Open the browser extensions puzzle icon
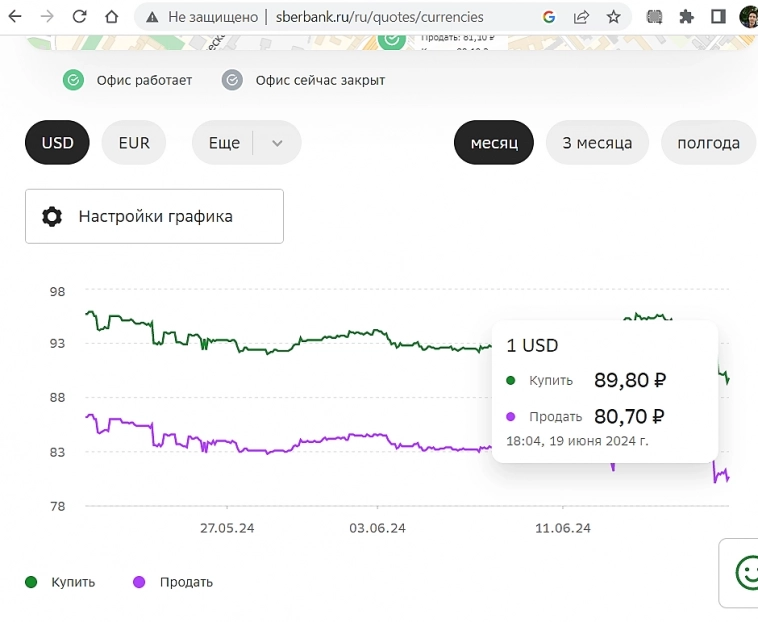 [686, 17]
